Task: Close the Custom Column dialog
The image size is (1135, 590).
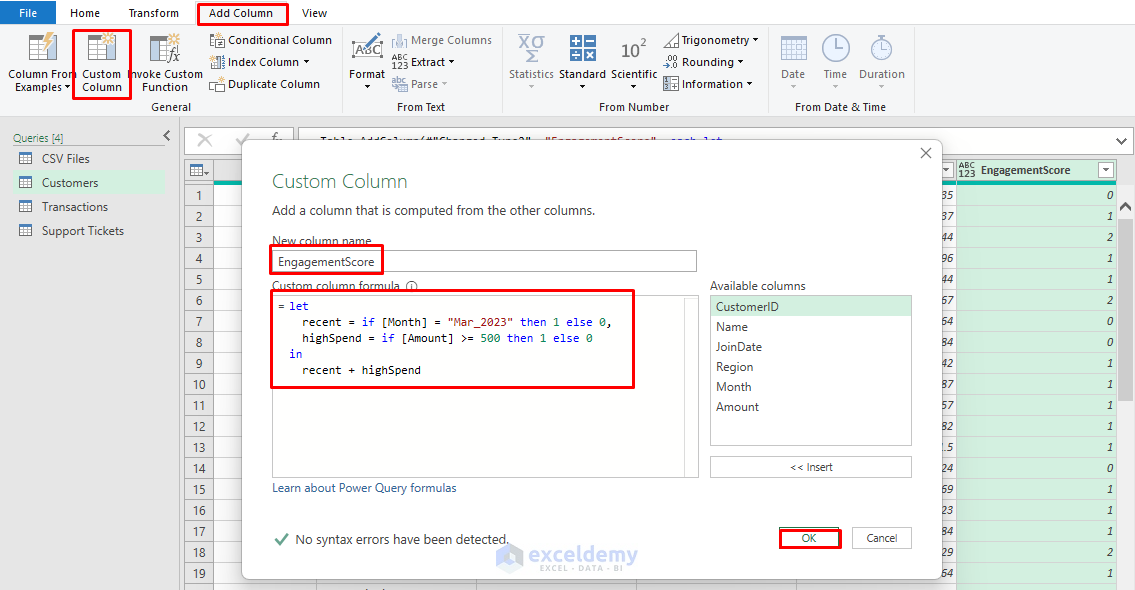Action: [926, 153]
